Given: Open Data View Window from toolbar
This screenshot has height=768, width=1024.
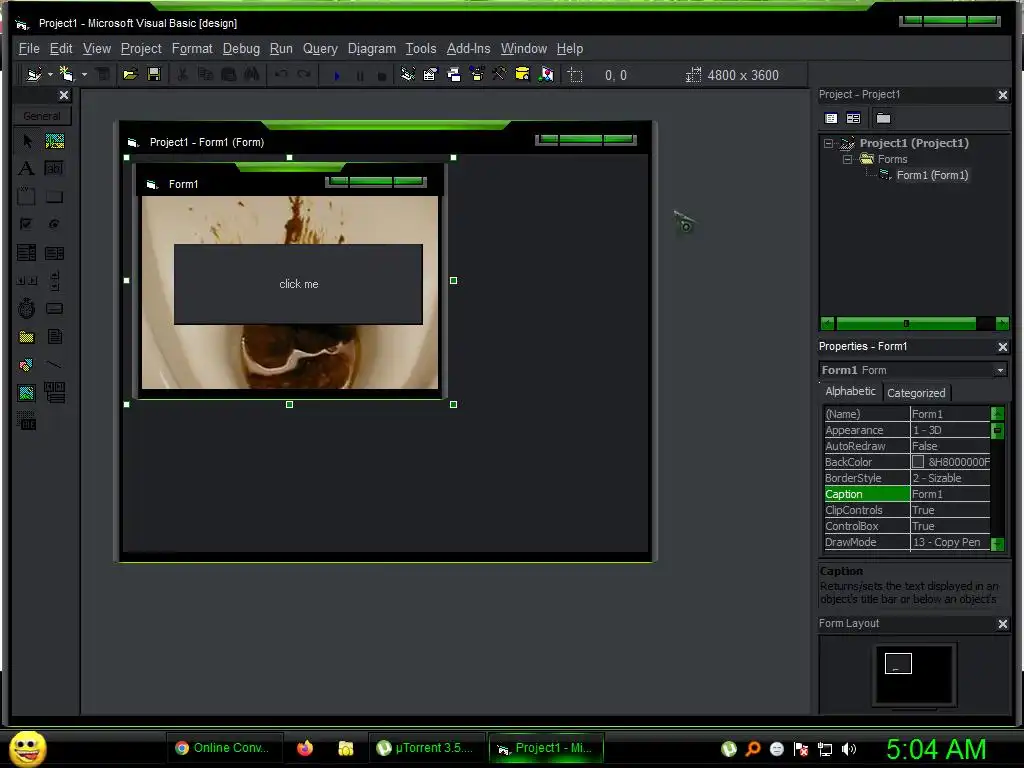Looking at the screenshot, I should click(x=522, y=74).
